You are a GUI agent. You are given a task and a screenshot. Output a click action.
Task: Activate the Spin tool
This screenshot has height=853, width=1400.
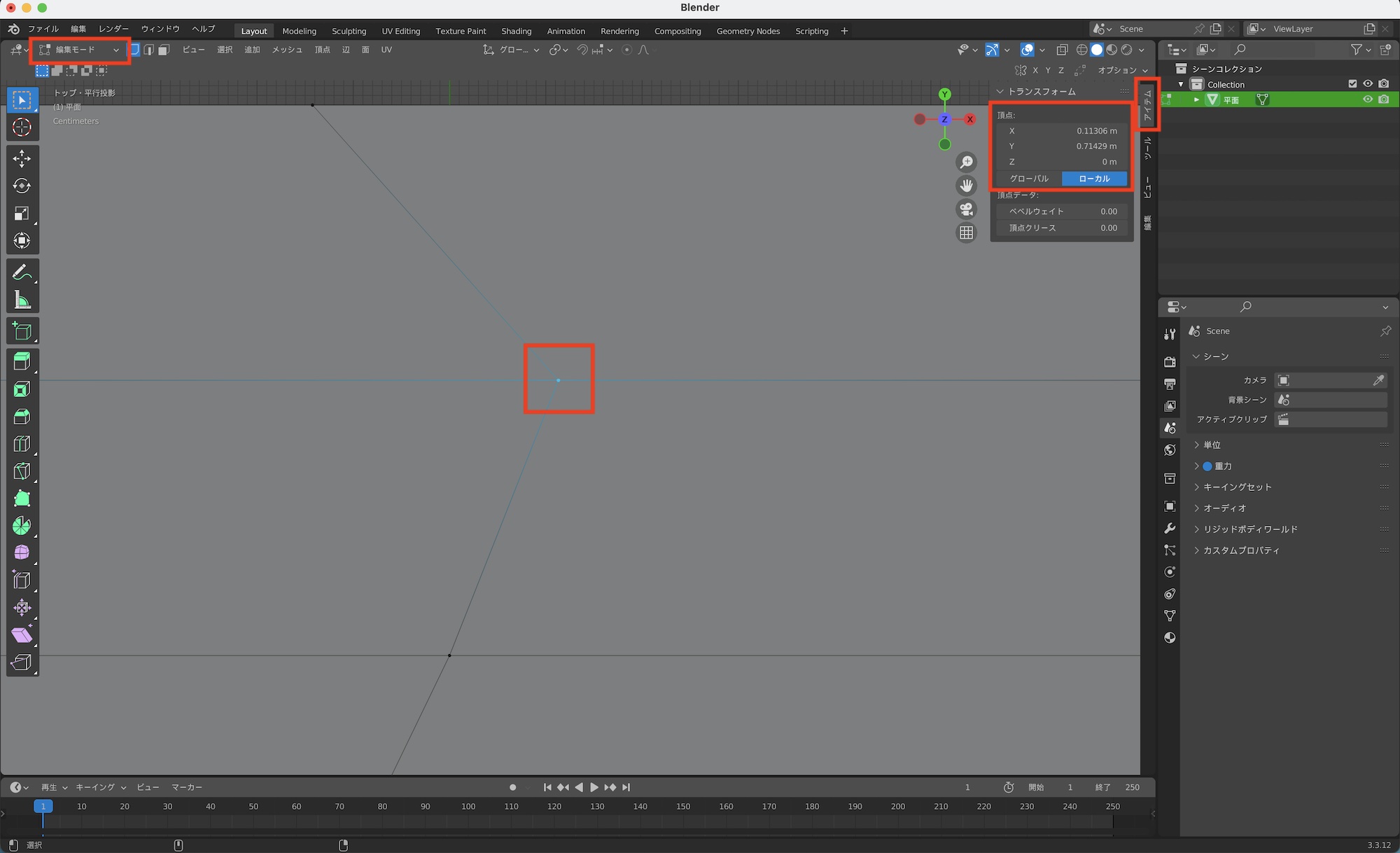coord(22,525)
